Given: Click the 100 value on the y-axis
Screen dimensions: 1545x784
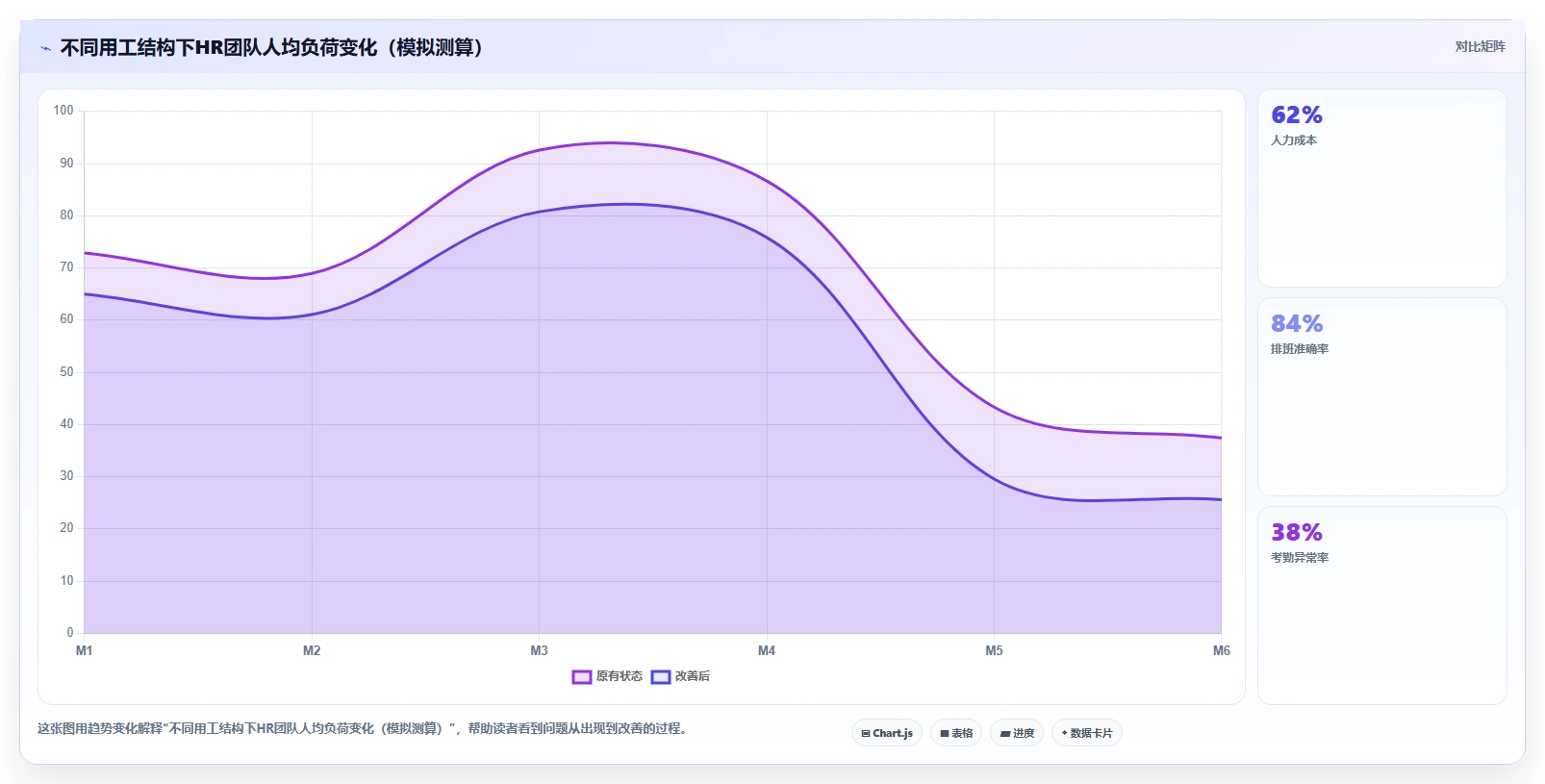Looking at the screenshot, I should pos(63,111).
